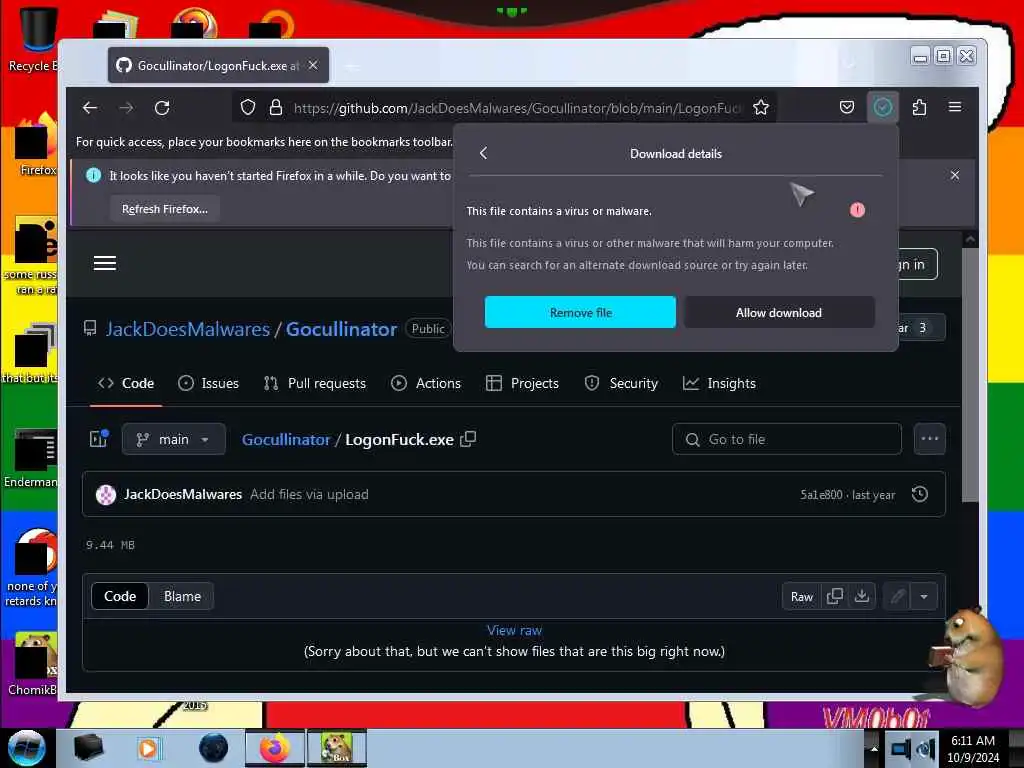Click Allow download

pos(779,312)
